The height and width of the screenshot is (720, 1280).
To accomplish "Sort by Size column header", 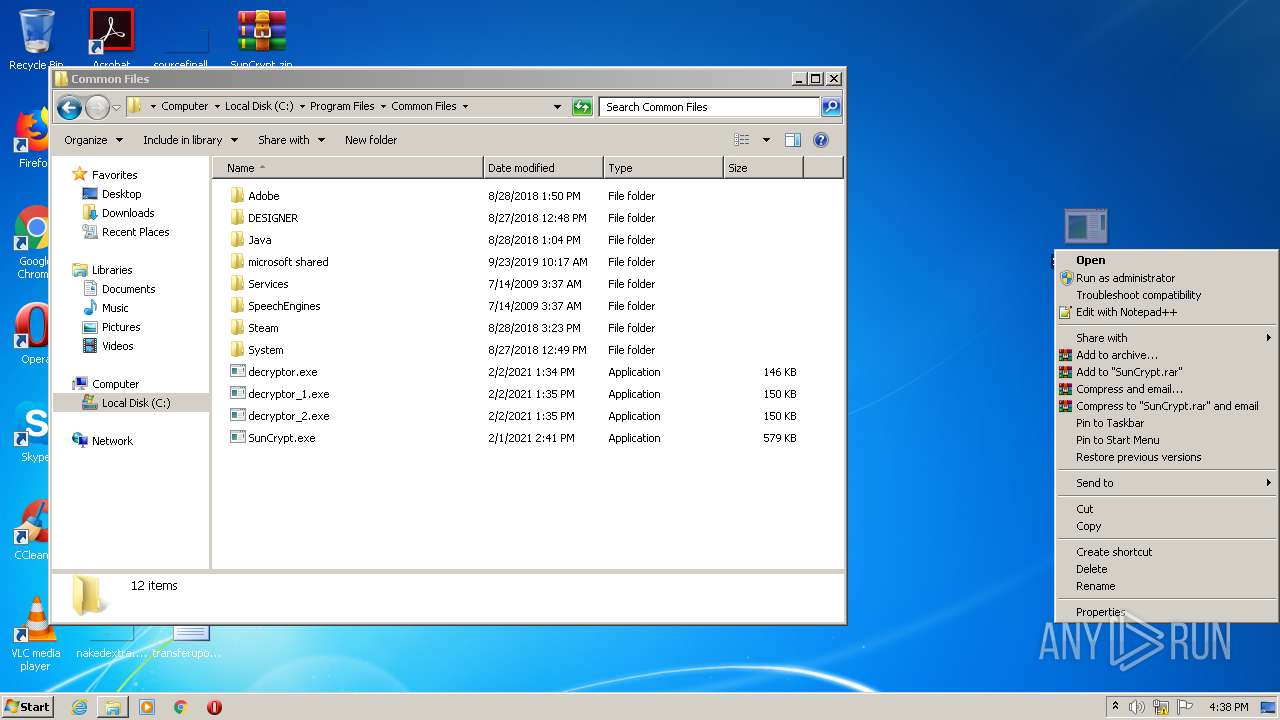I will click(x=764, y=168).
